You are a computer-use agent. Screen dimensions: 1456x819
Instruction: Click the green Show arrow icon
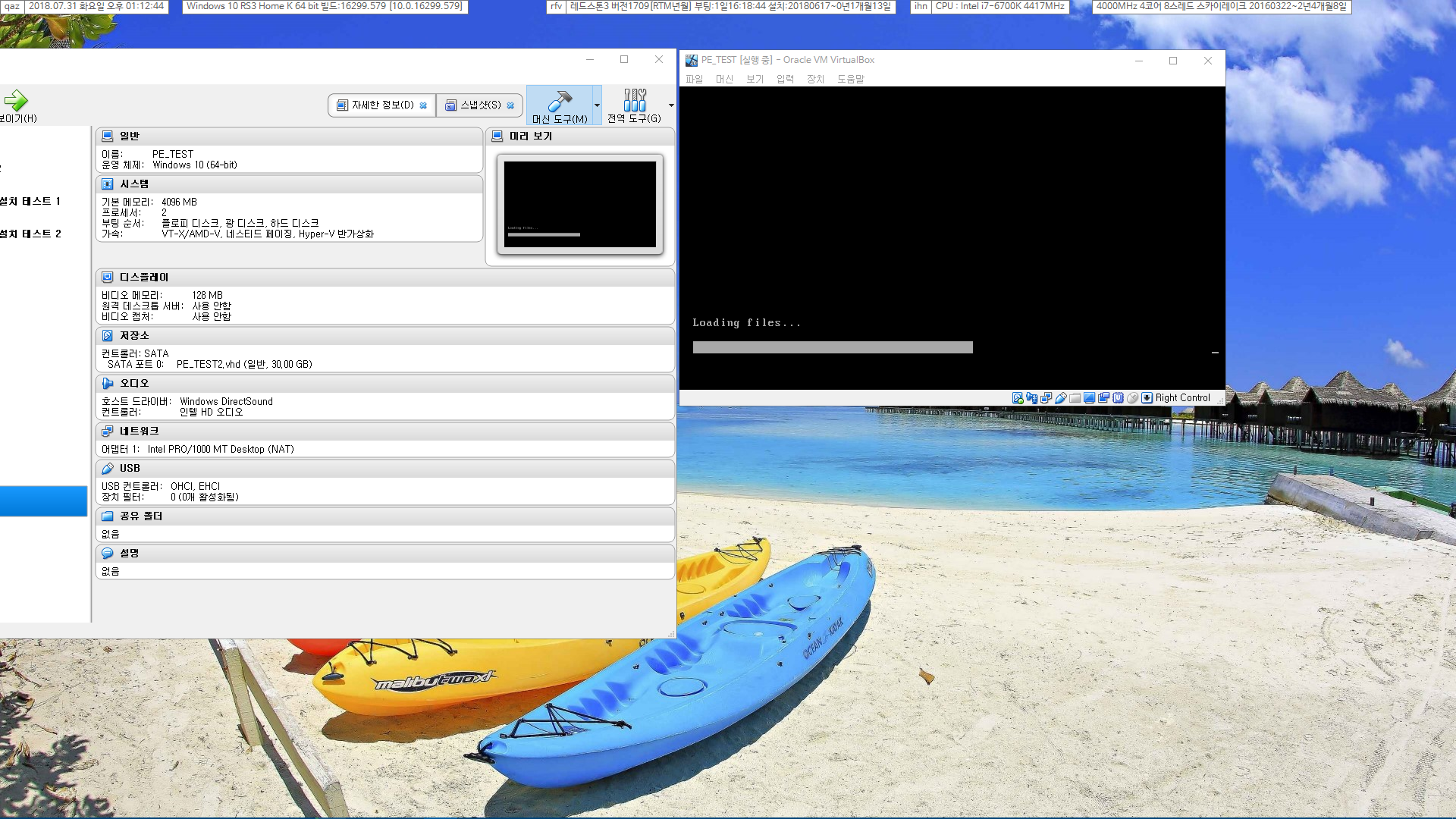pos(15,100)
